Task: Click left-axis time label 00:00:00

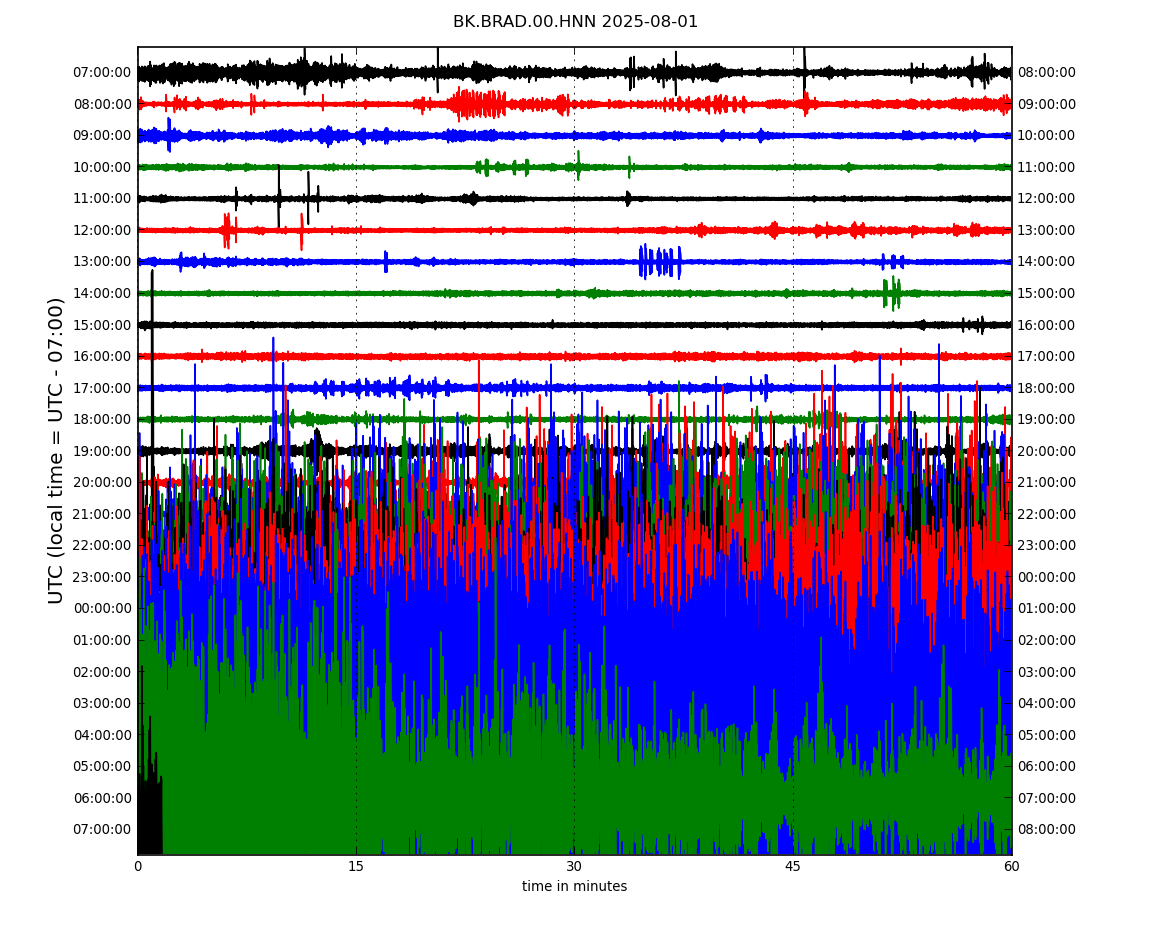Action: click(x=102, y=609)
